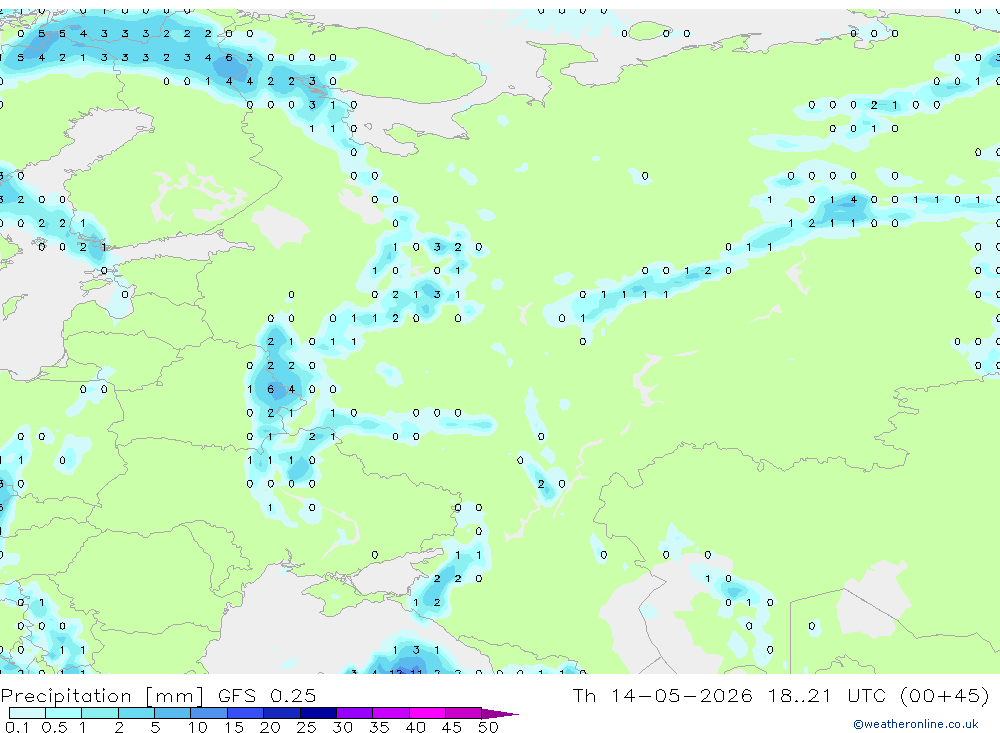1000x733 pixels.
Task: Click the legend swatch between 0.5 and 1
Action: click(x=64, y=713)
